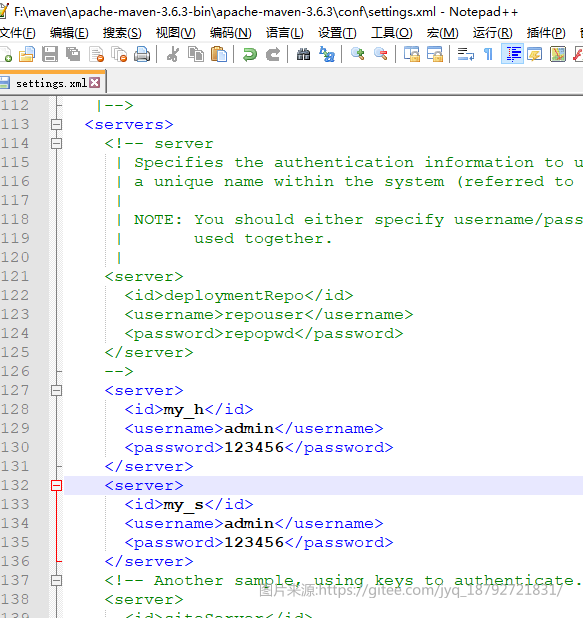
Task: Click the Copy toolbar icon
Action: (x=196, y=54)
